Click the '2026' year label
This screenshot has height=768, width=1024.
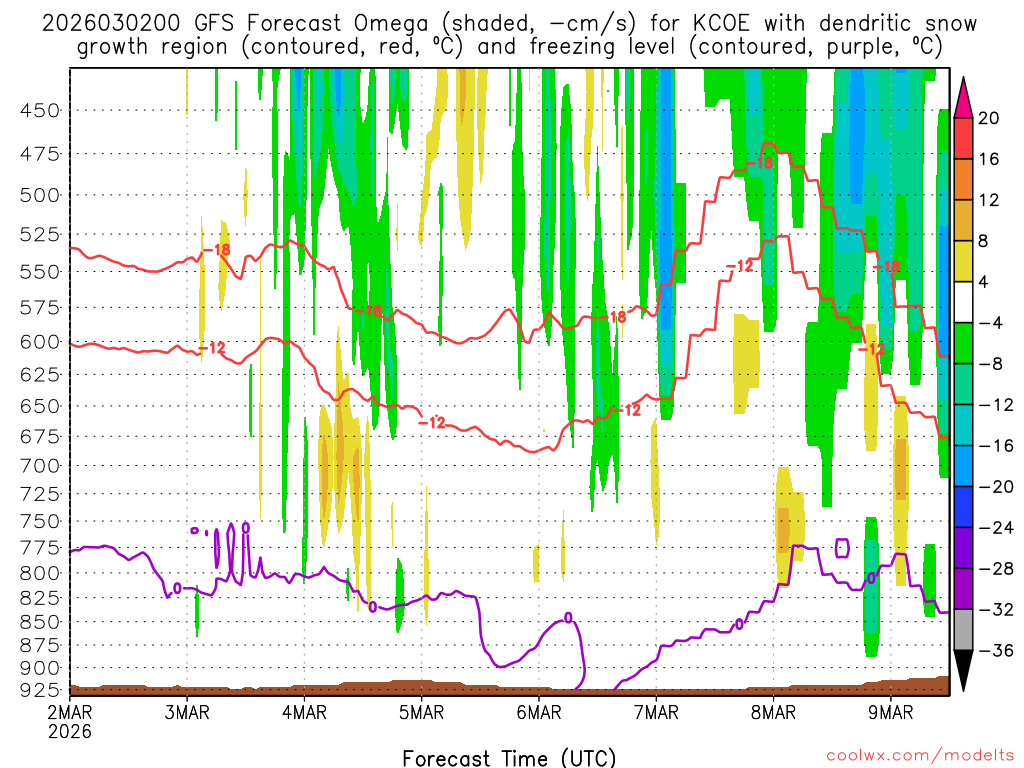pyautogui.click(x=70, y=731)
